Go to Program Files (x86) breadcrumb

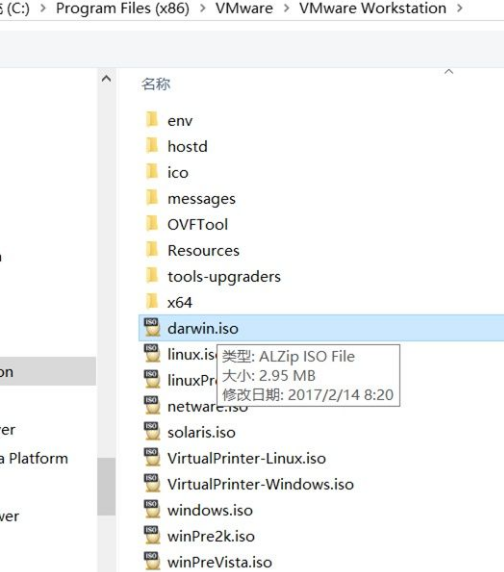coord(123,8)
